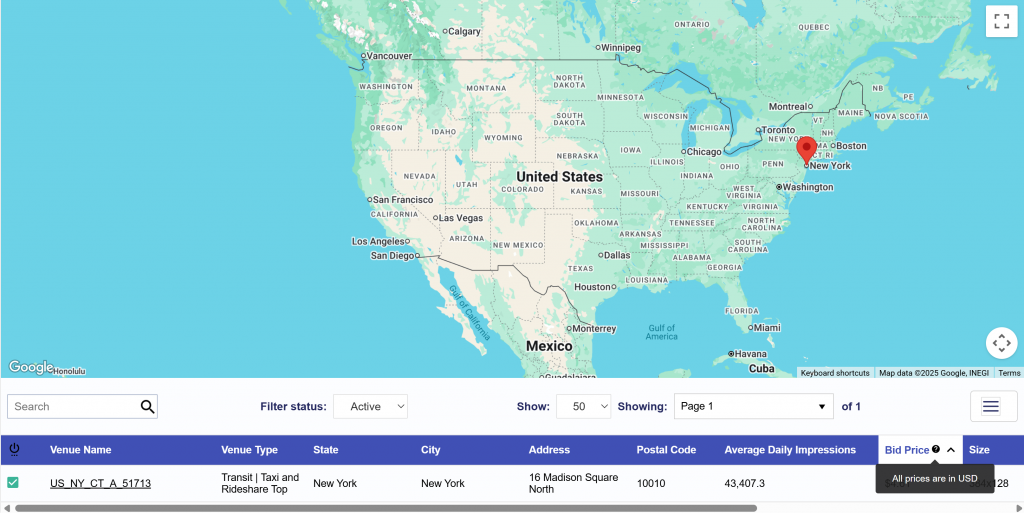Sort by Venue Type column
This screenshot has width=1024, height=513.
coord(249,450)
